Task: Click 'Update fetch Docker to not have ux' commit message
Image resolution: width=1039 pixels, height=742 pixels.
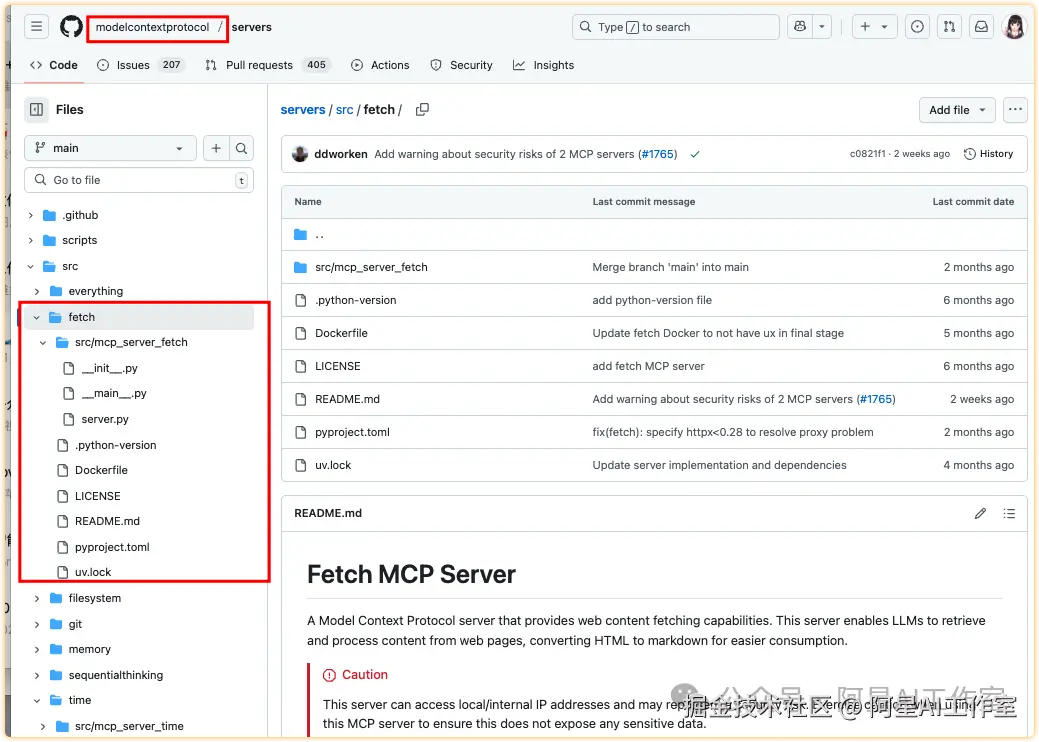Action: point(718,333)
